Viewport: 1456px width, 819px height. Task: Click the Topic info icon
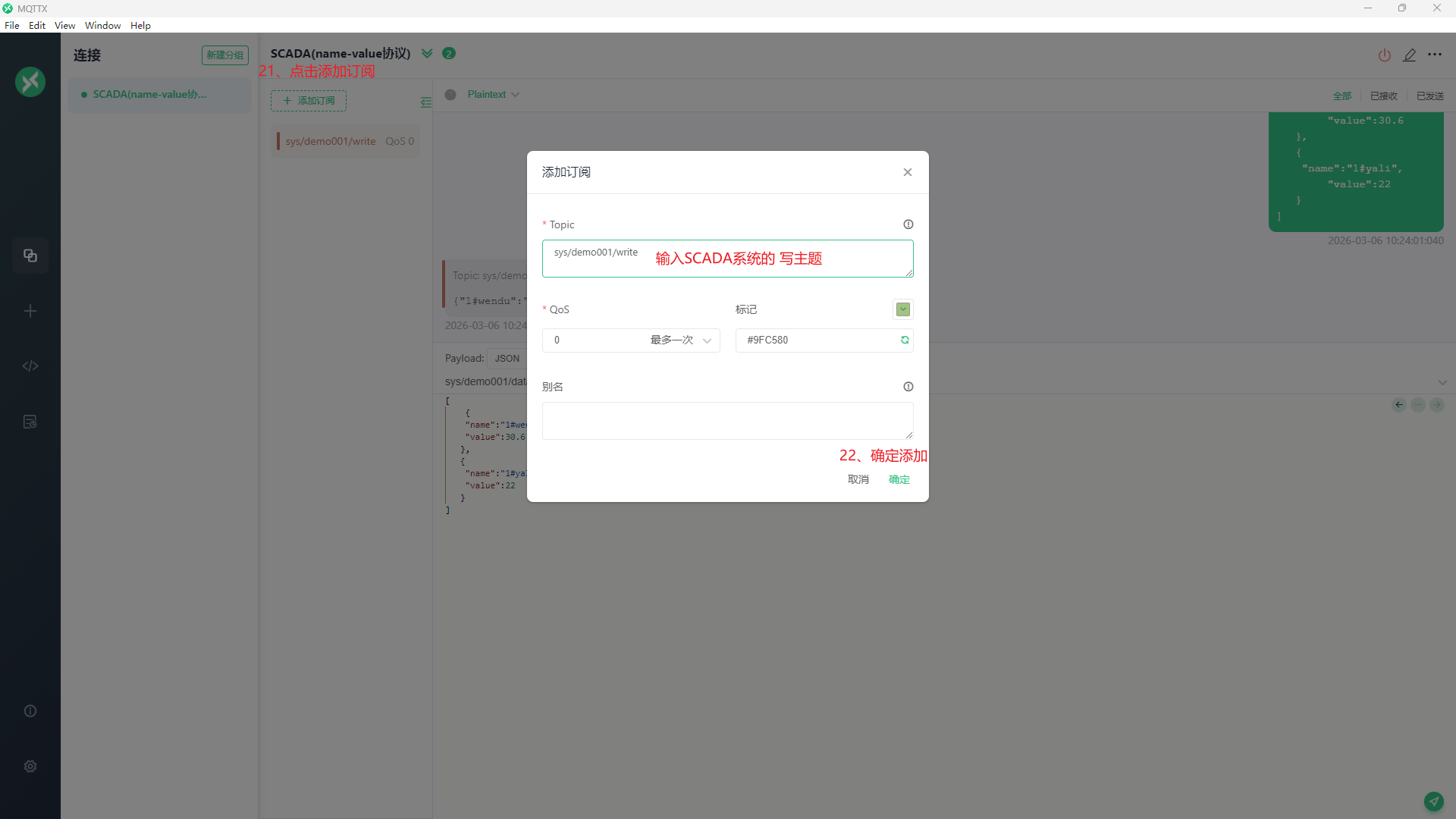pos(908,224)
